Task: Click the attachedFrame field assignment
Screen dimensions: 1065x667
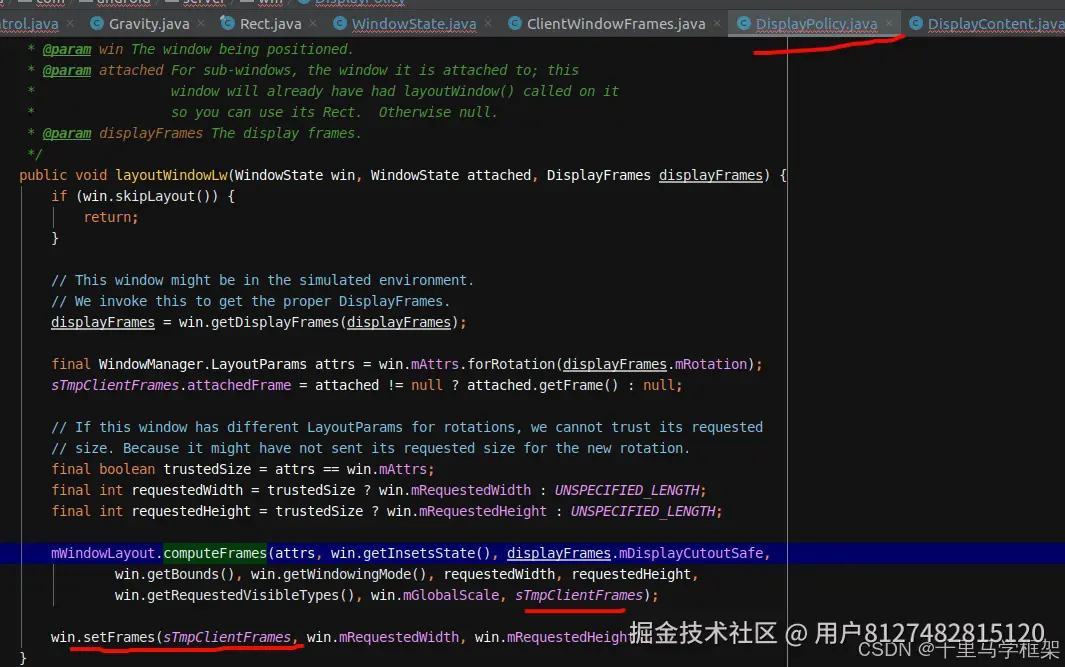Action: pos(238,386)
